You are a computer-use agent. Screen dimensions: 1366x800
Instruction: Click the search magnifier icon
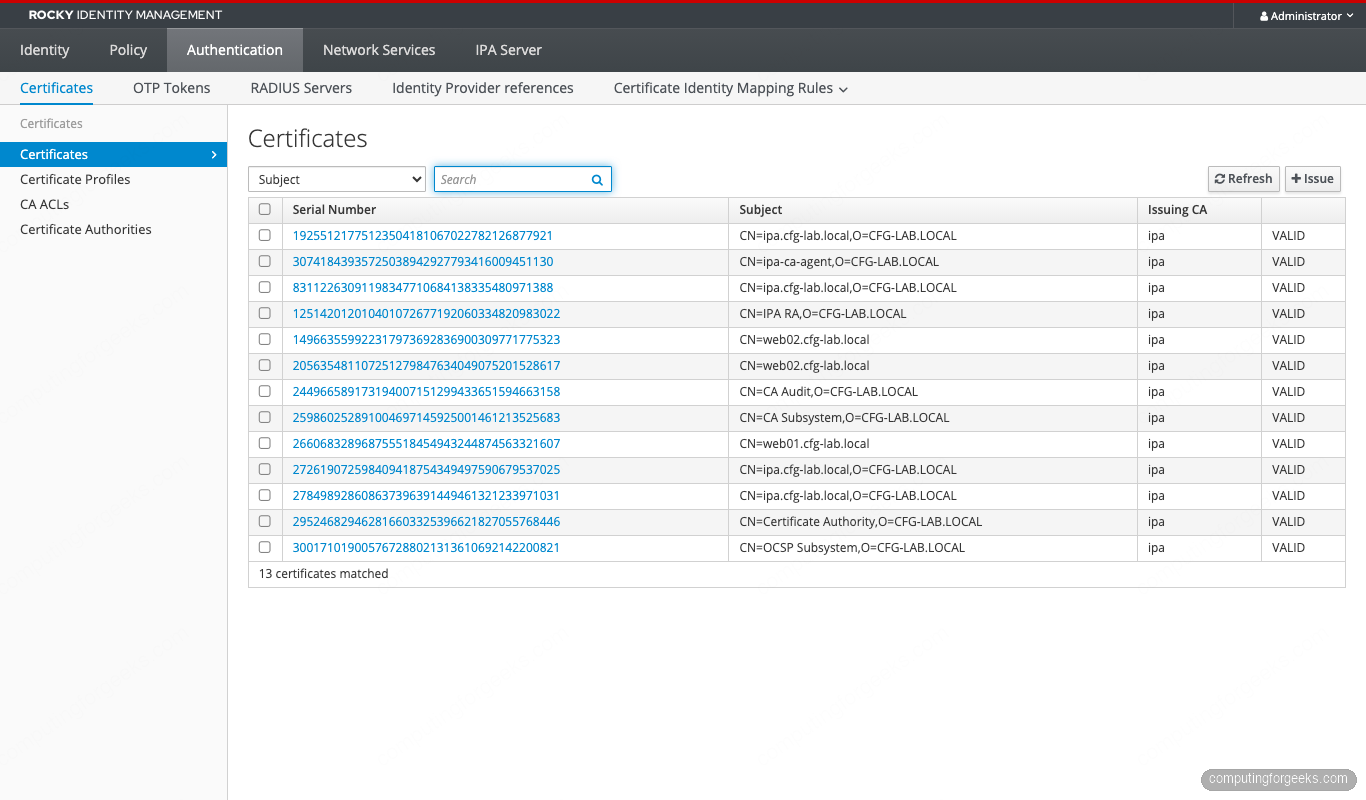tap(597, 180)
